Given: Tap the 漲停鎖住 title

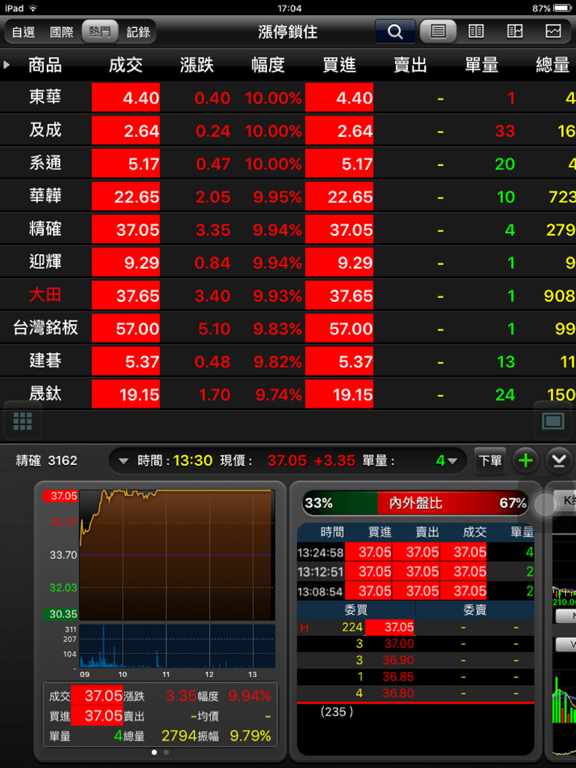Looking at the screenshot, I should point(288,32).
